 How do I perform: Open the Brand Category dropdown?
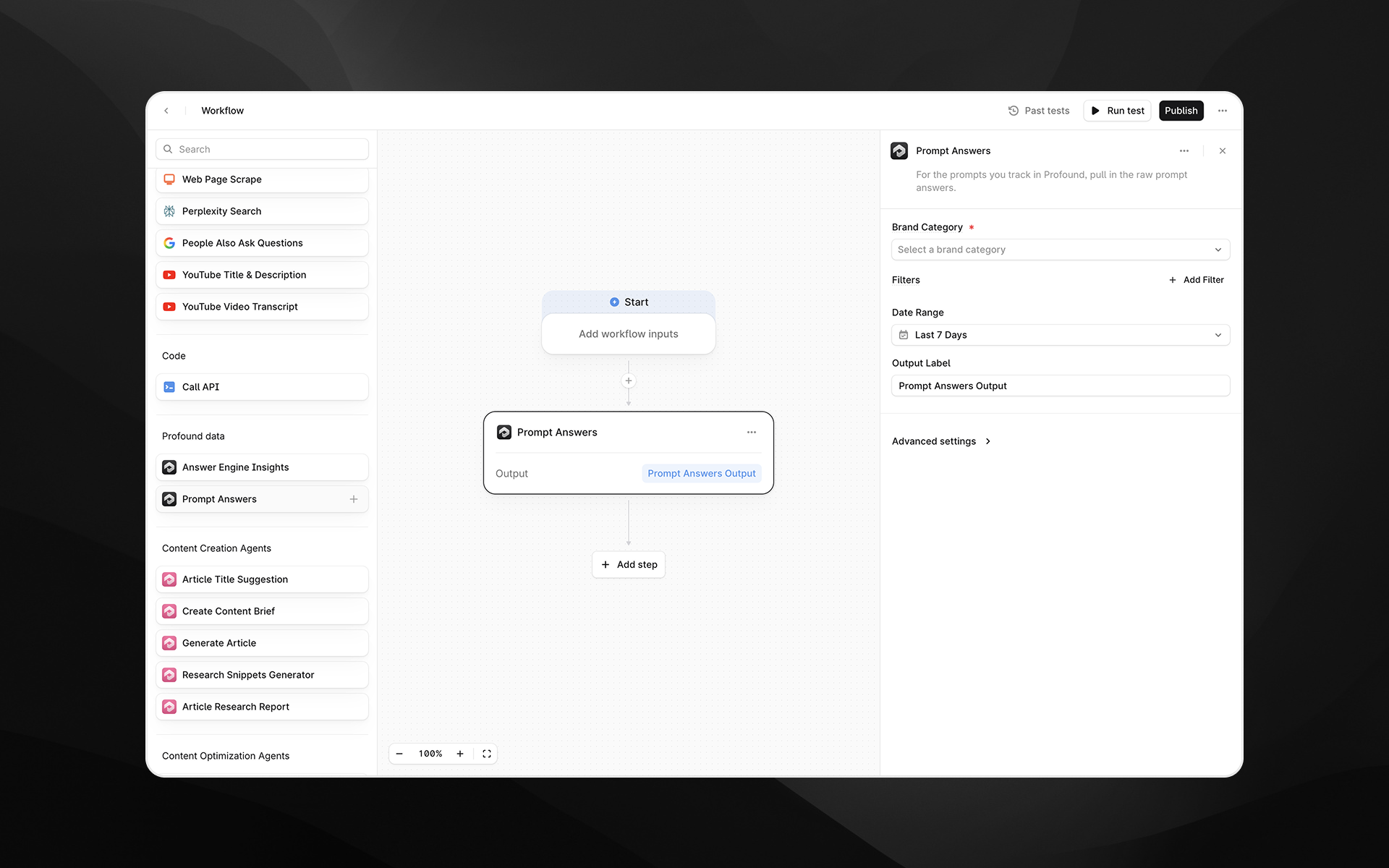coord(1061,250)
